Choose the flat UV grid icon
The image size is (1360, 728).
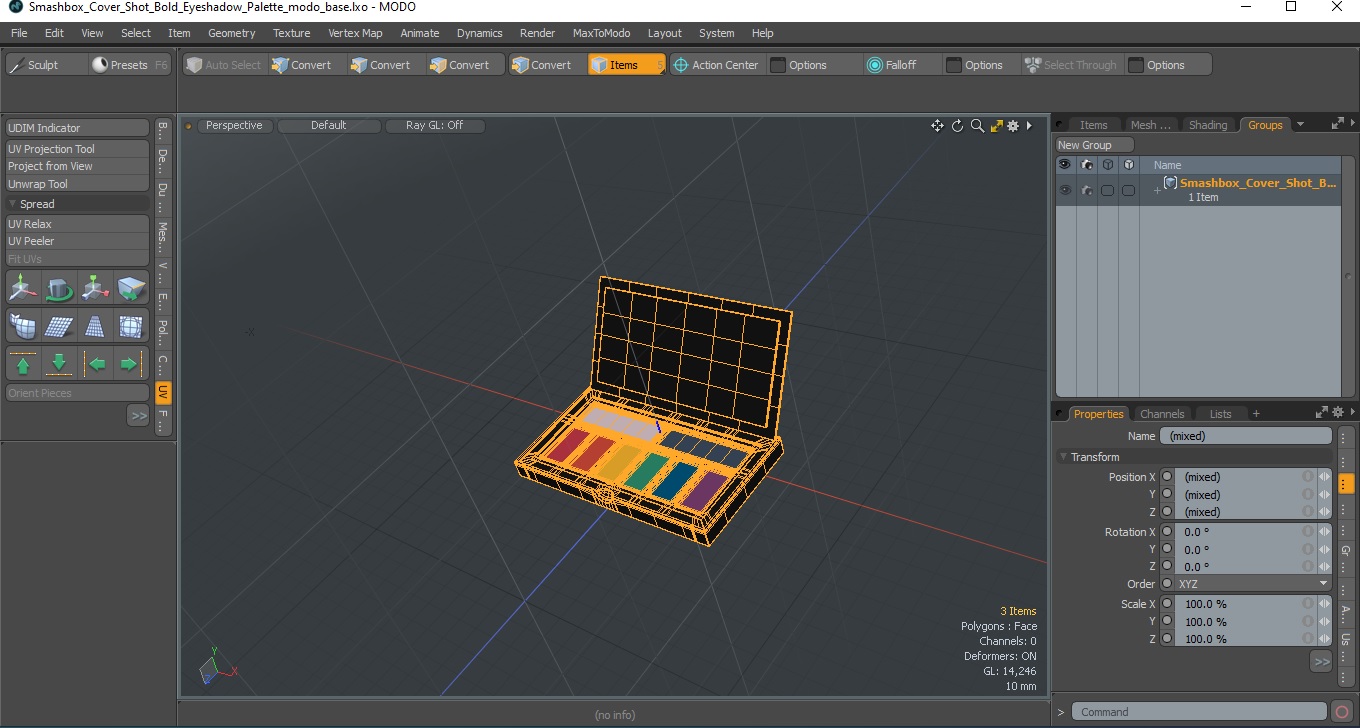tap(59, 326)
